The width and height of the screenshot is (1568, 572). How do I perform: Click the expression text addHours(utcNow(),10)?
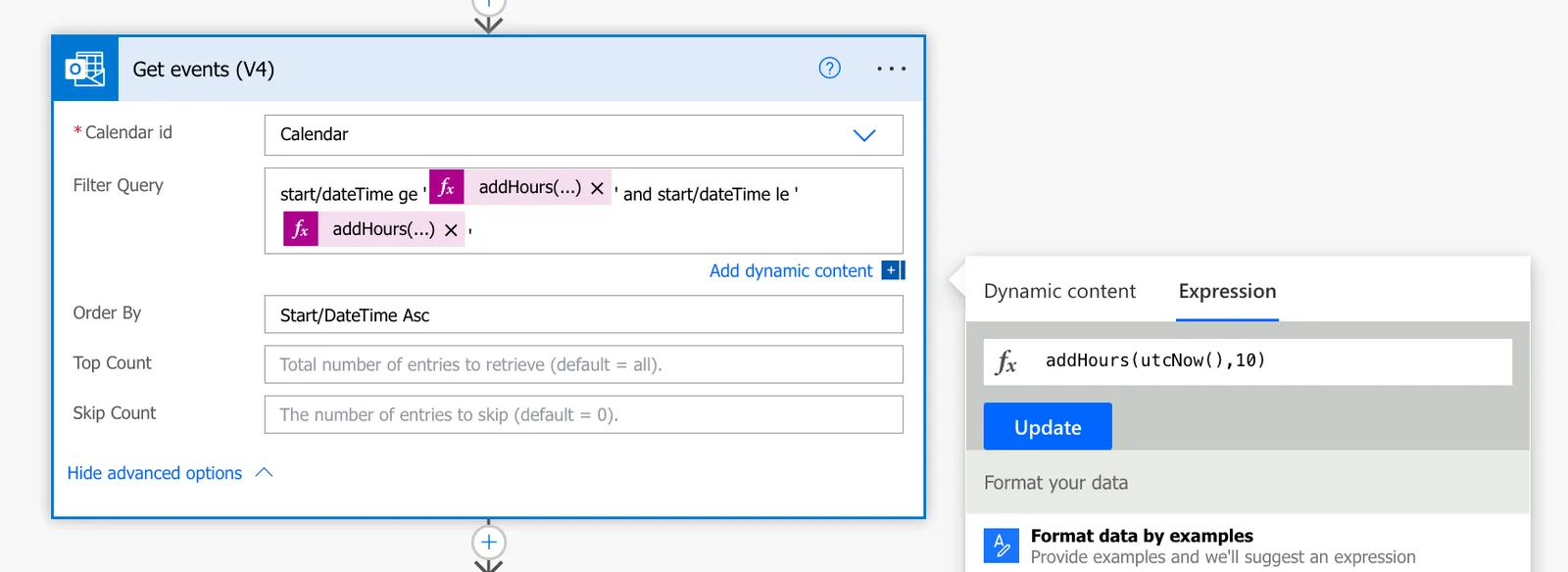1155,360
